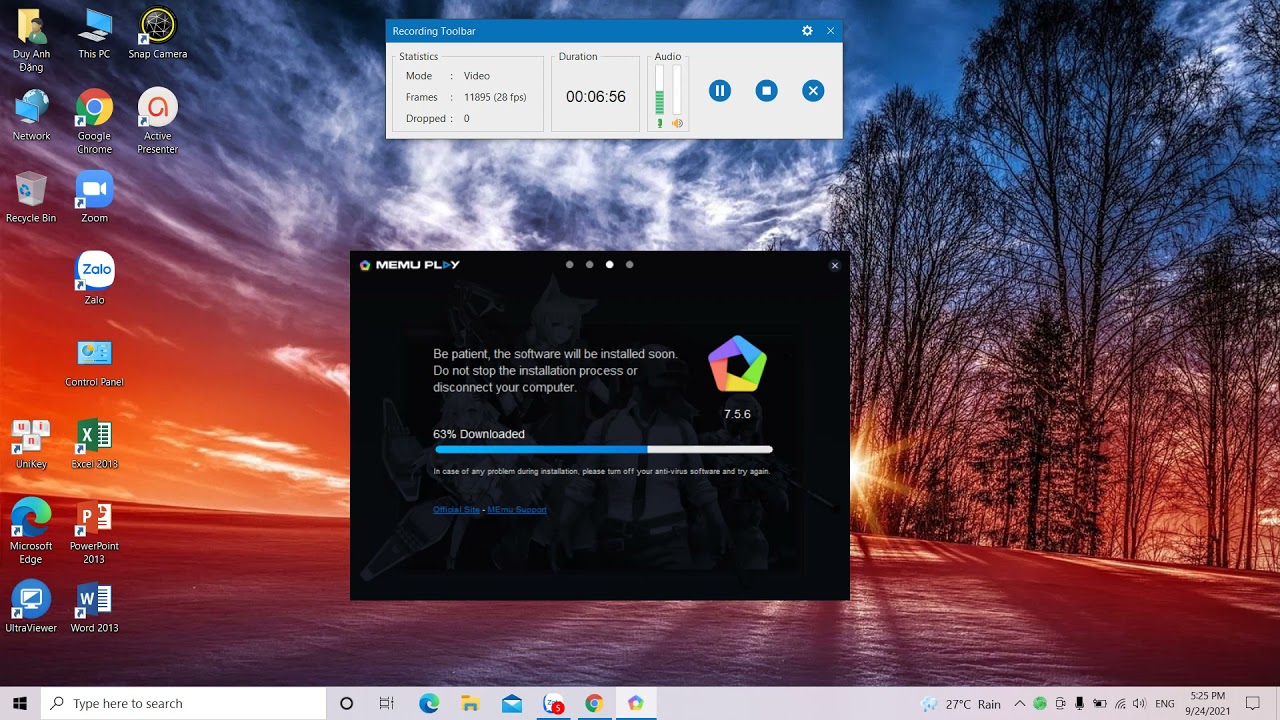Viewport: 1280px width, 720px height.
Task: Open the 27°C Rain weather widget
Action: tap(961, 704)
